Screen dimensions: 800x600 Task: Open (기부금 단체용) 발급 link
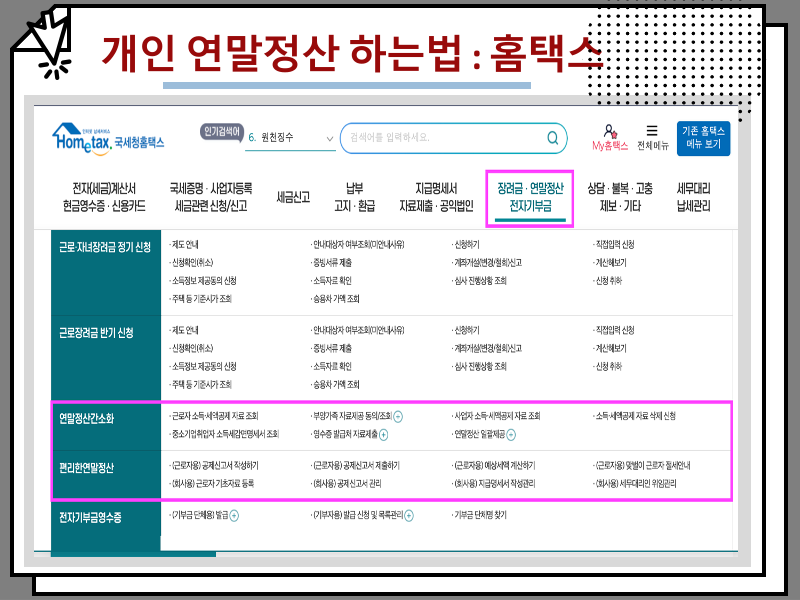click(x=199, y=515)
